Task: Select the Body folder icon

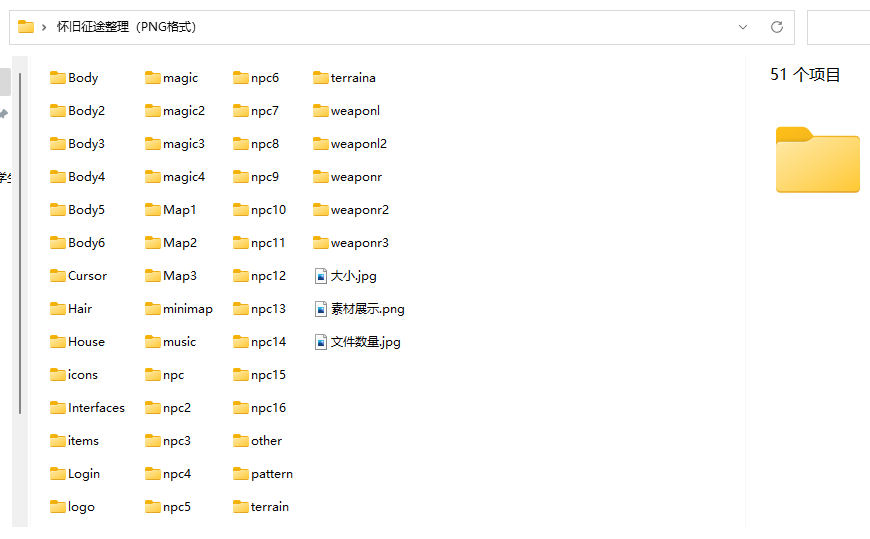Action: [x=58, y=78]
